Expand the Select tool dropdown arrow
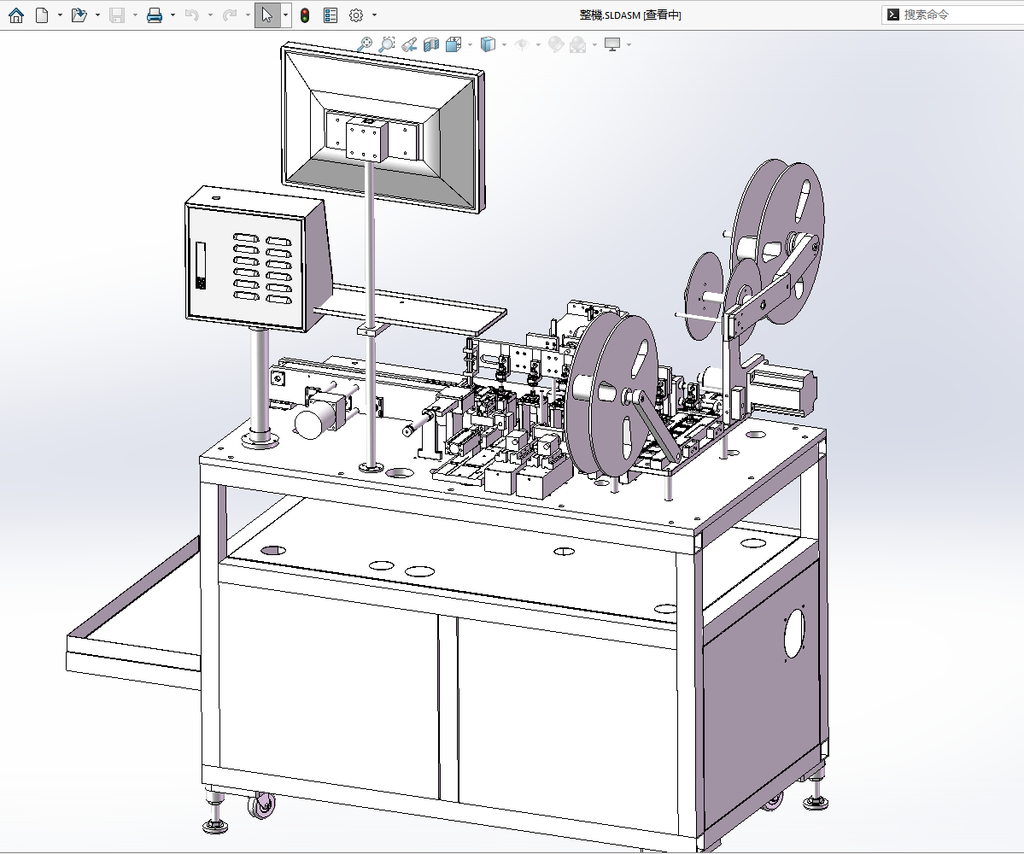 point(285,15)
